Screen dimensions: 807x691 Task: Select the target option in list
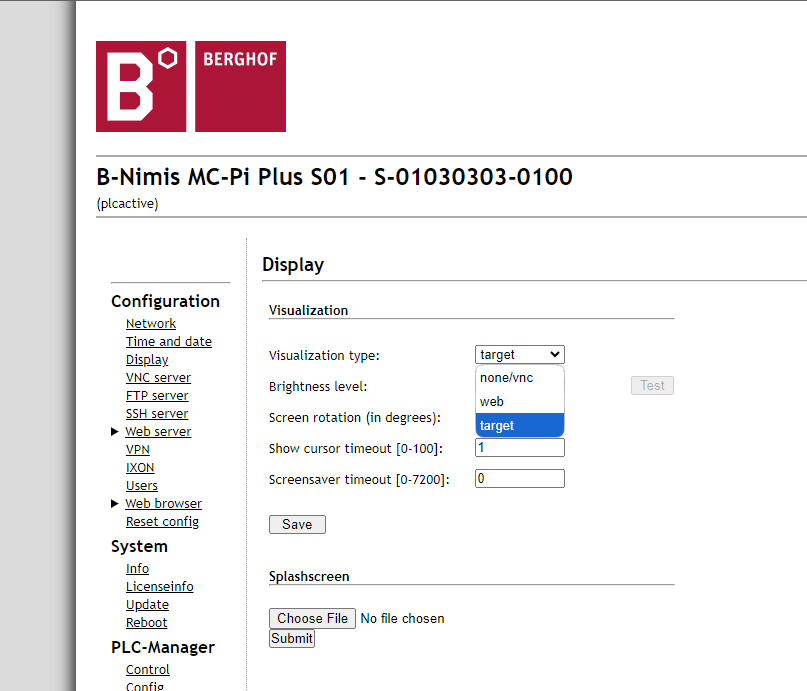520,426
